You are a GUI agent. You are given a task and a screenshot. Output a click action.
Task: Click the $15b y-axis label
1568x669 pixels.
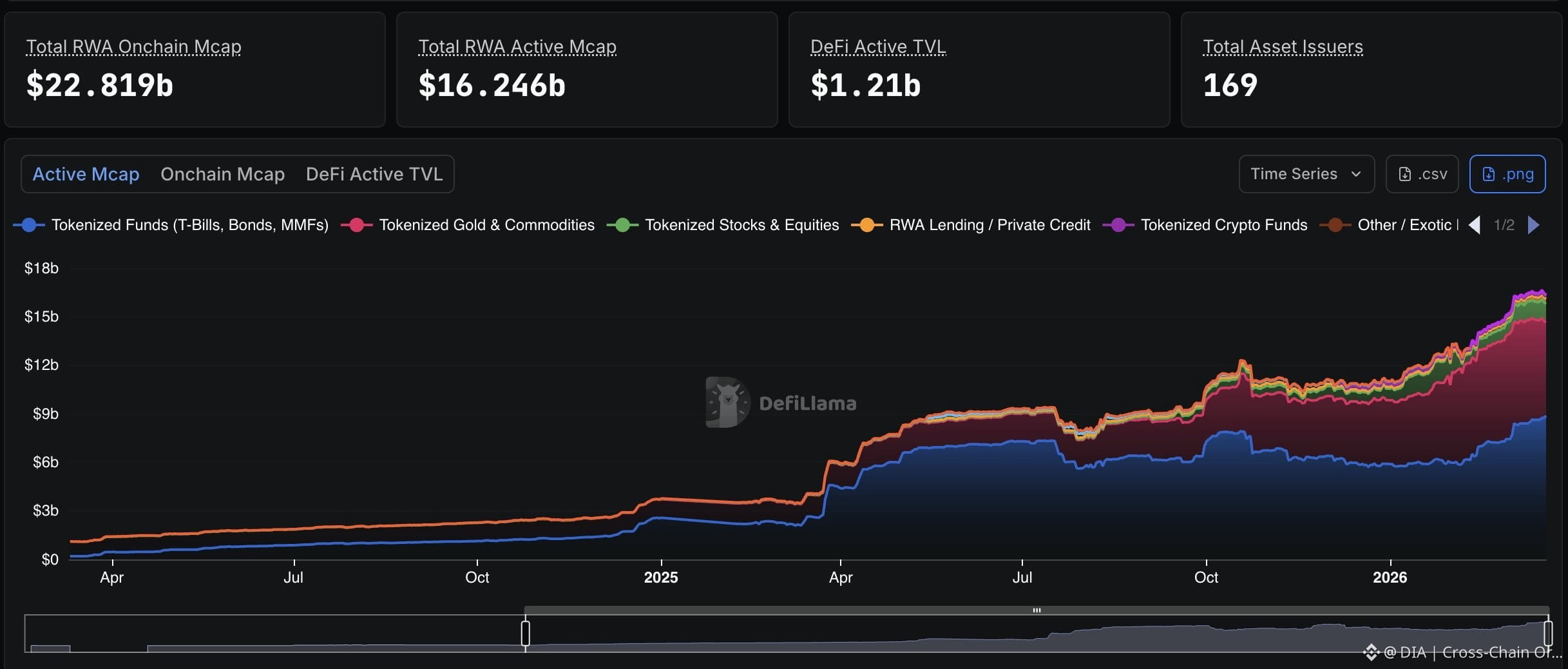pyautogui.click(x=41, y=316)
